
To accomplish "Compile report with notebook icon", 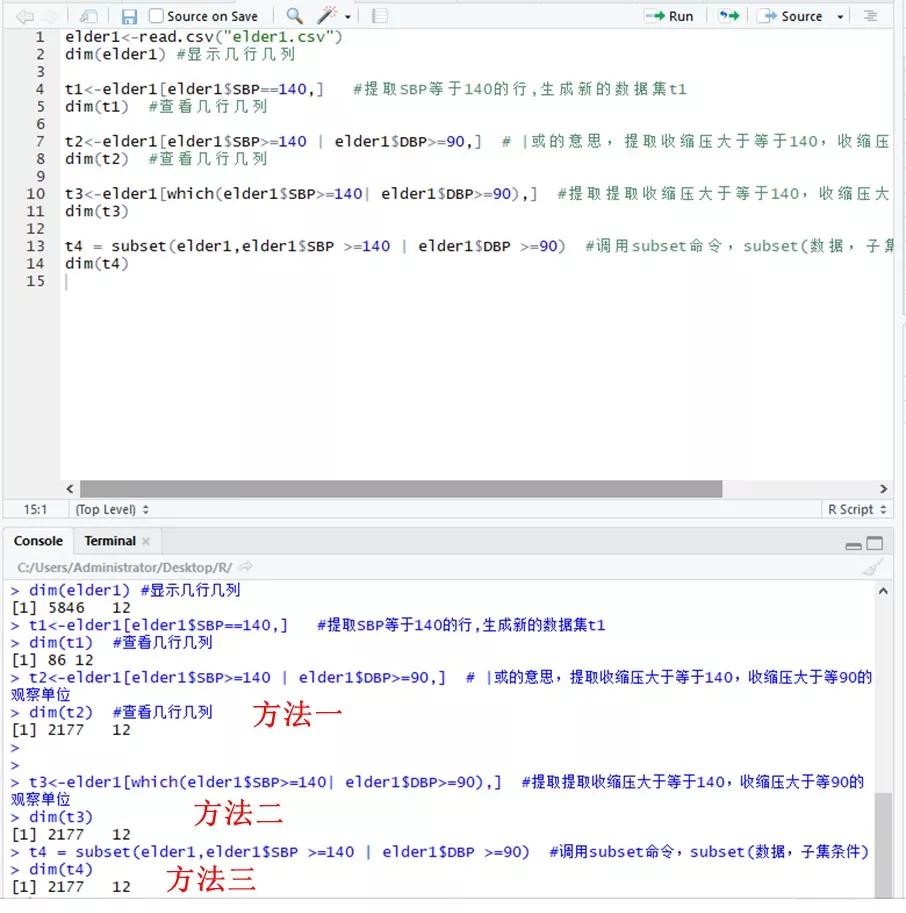I will point(380,16).
